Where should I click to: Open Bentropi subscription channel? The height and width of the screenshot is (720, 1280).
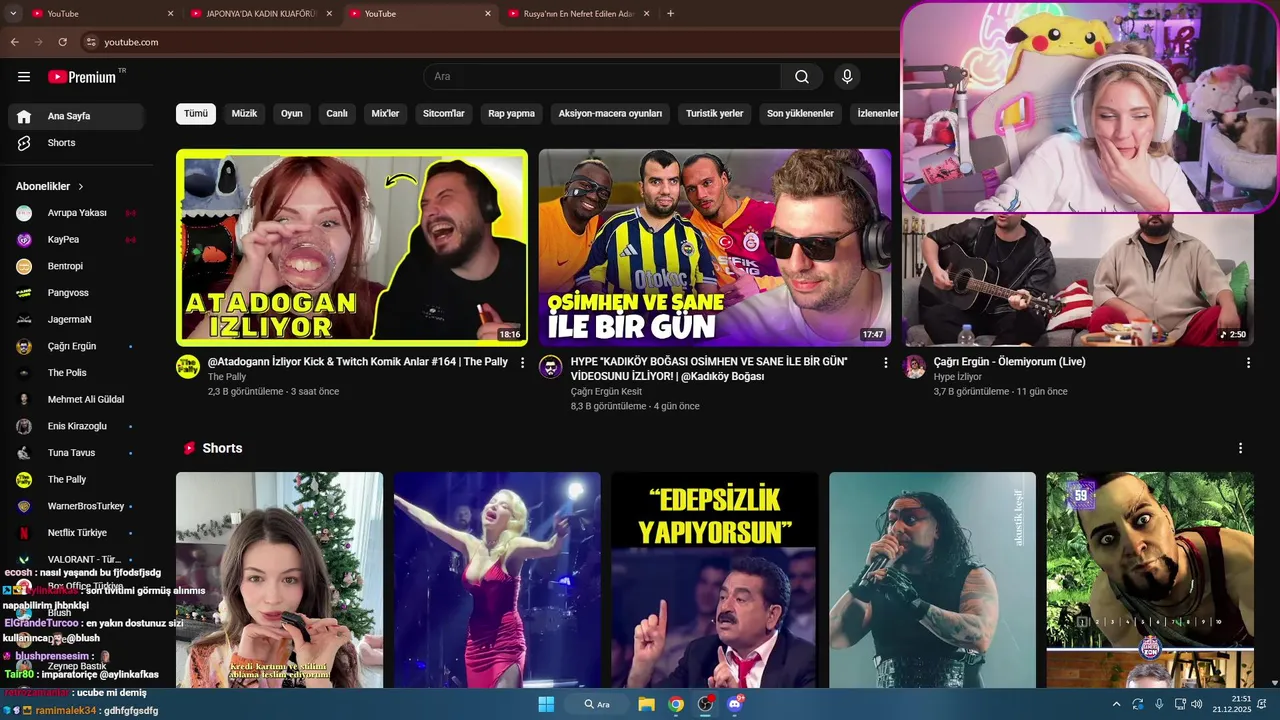coord(77,266)
